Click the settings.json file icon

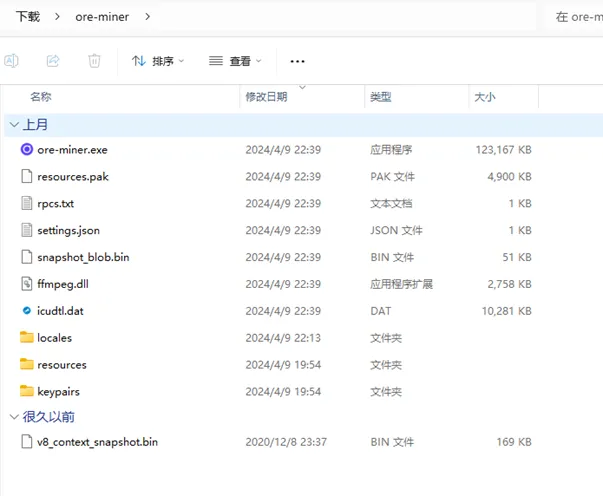click(x=27, y=230)
